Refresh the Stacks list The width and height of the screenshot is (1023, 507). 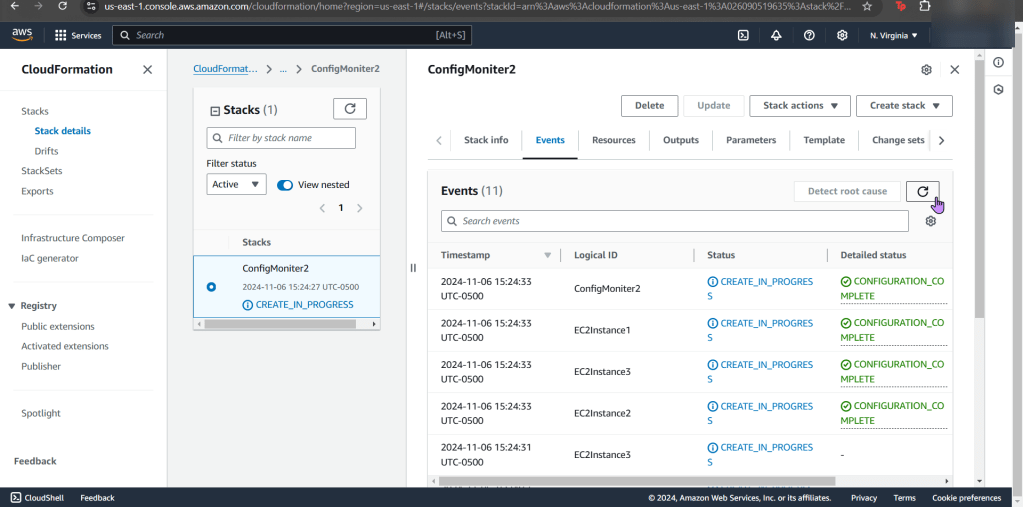pos(349,109)
